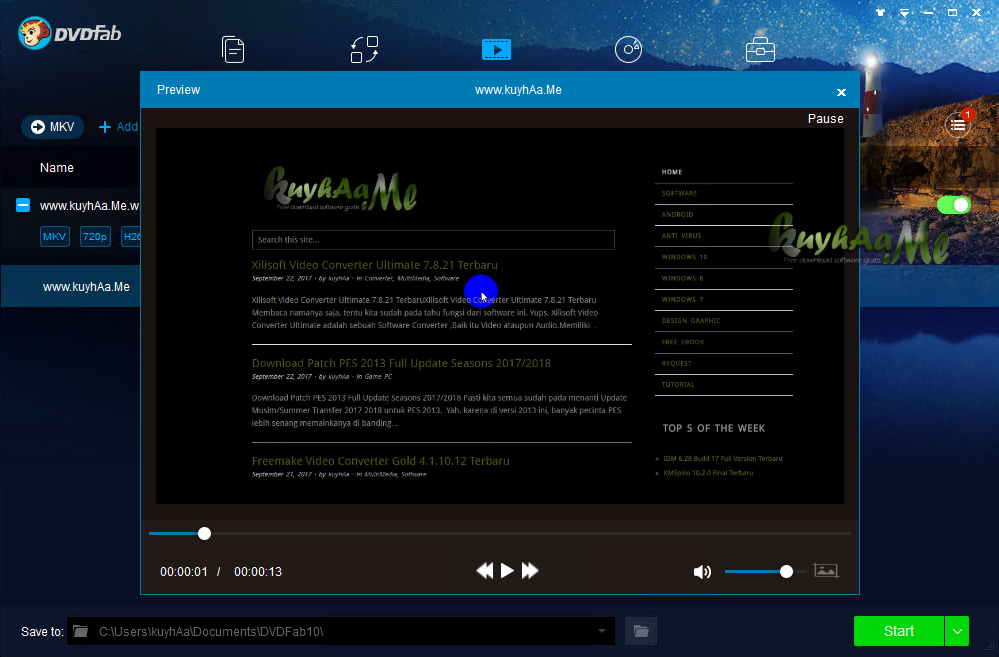Open the title bar dropdown menu arrow
Viewport: 999px width, 657px height.
tap(904, 12)
